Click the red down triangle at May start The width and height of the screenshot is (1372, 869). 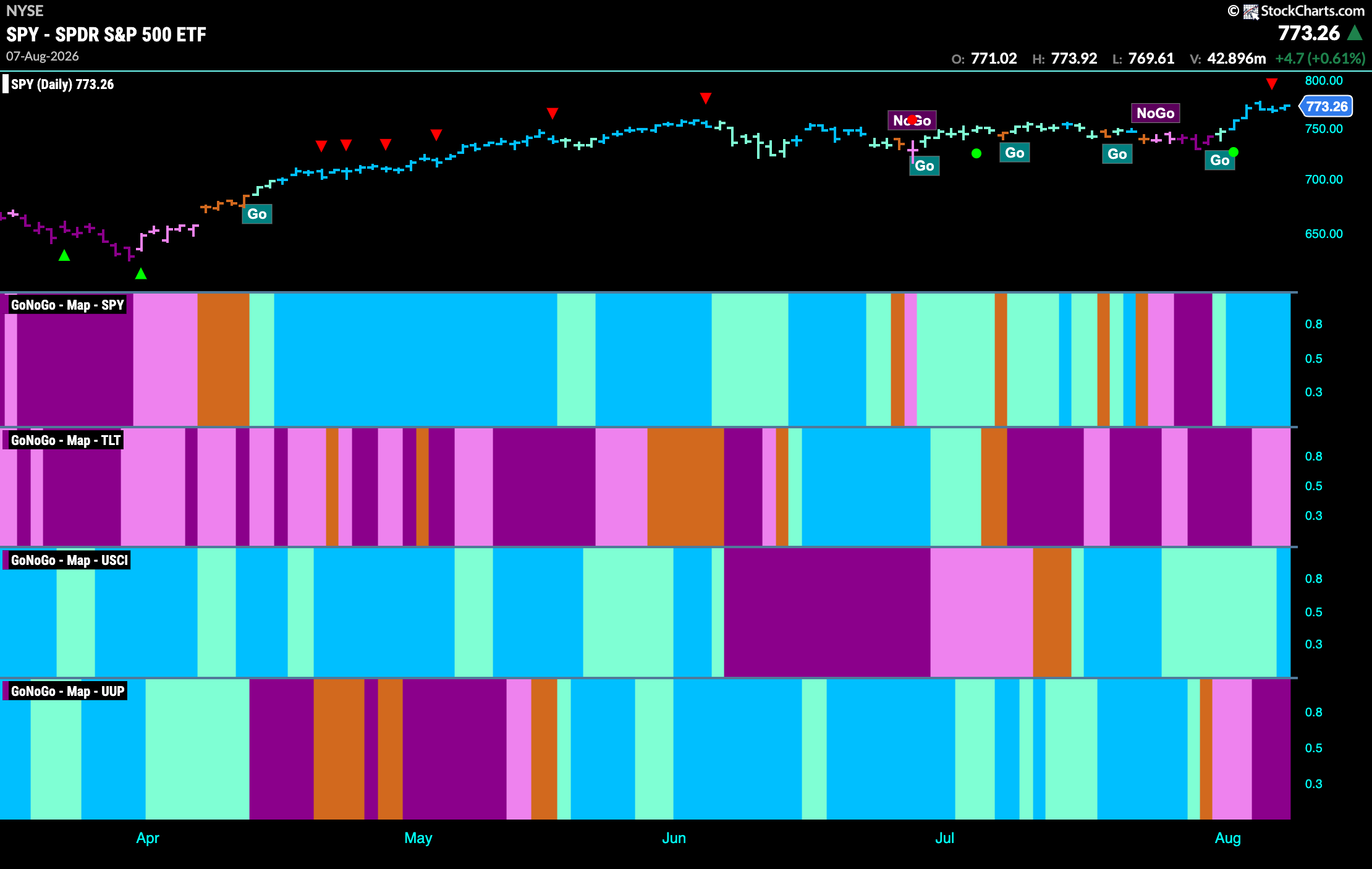tap(436, 135)
